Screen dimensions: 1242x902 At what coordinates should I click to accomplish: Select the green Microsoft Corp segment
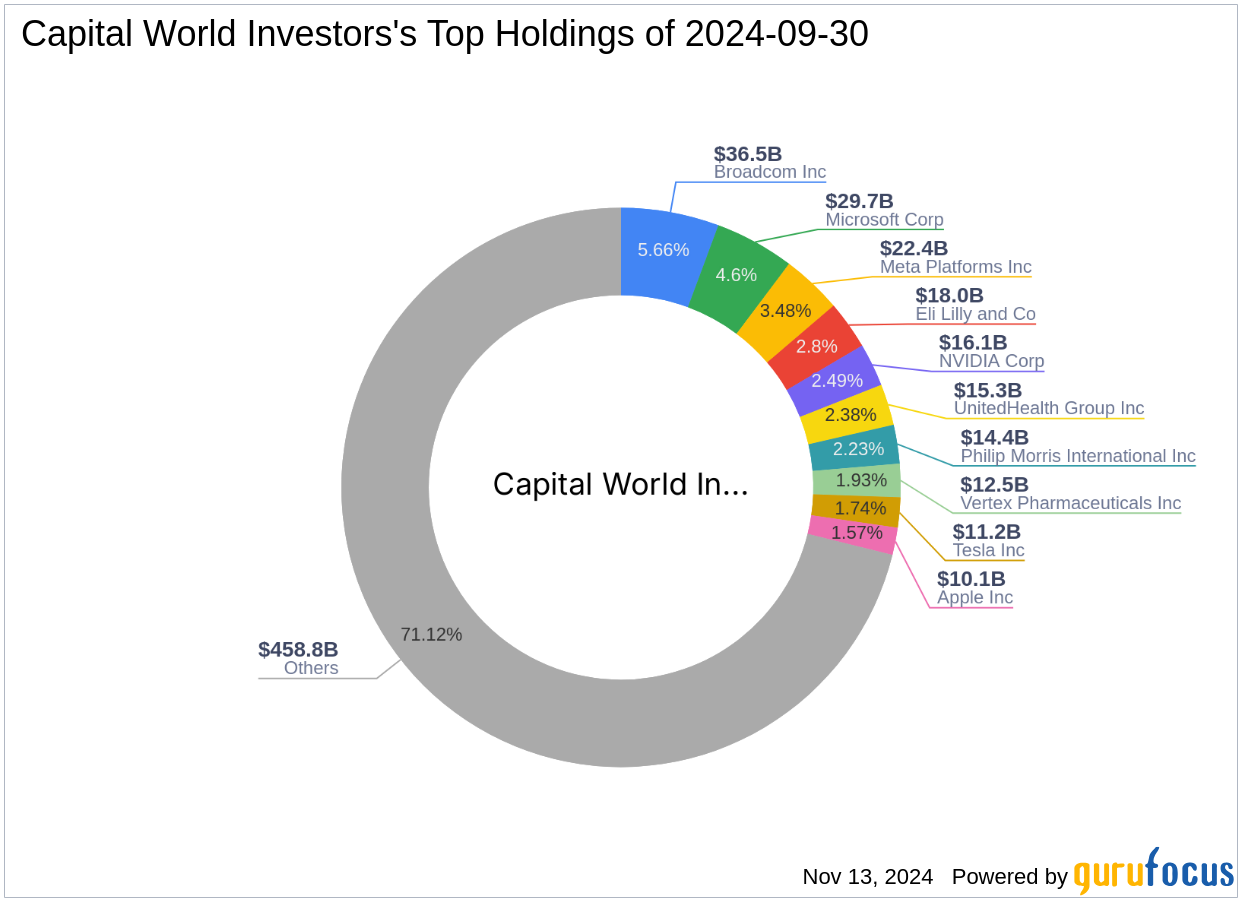tap(737, 274)
